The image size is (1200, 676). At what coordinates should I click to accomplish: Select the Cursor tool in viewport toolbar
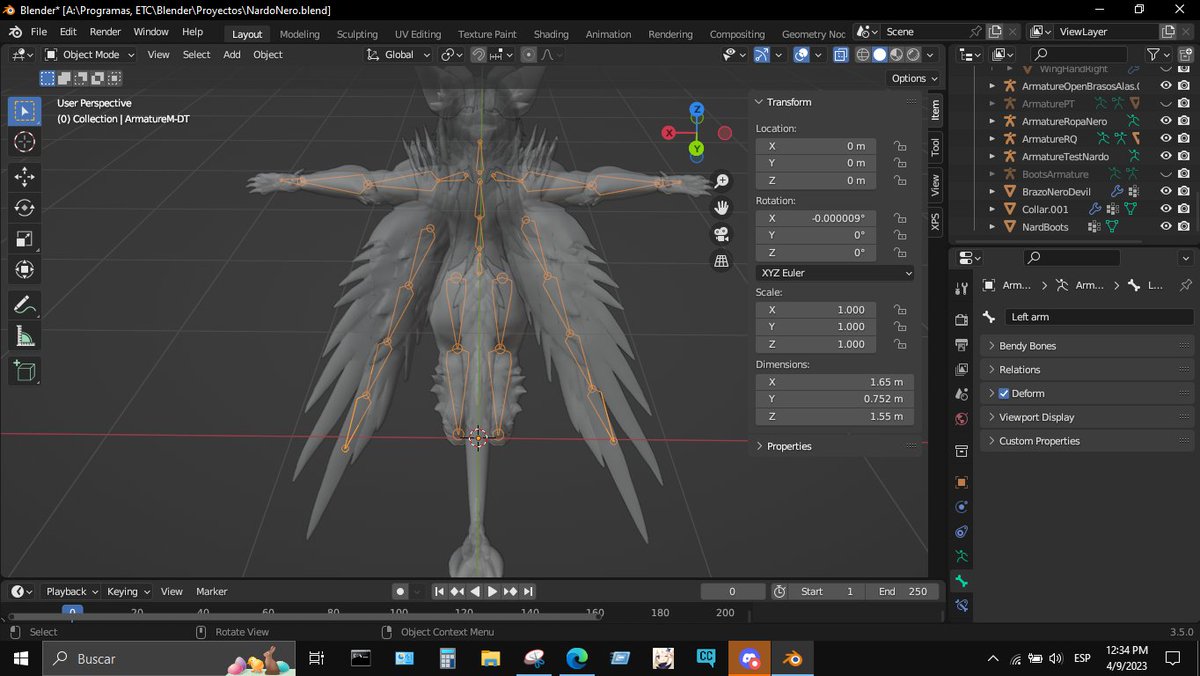25,142
